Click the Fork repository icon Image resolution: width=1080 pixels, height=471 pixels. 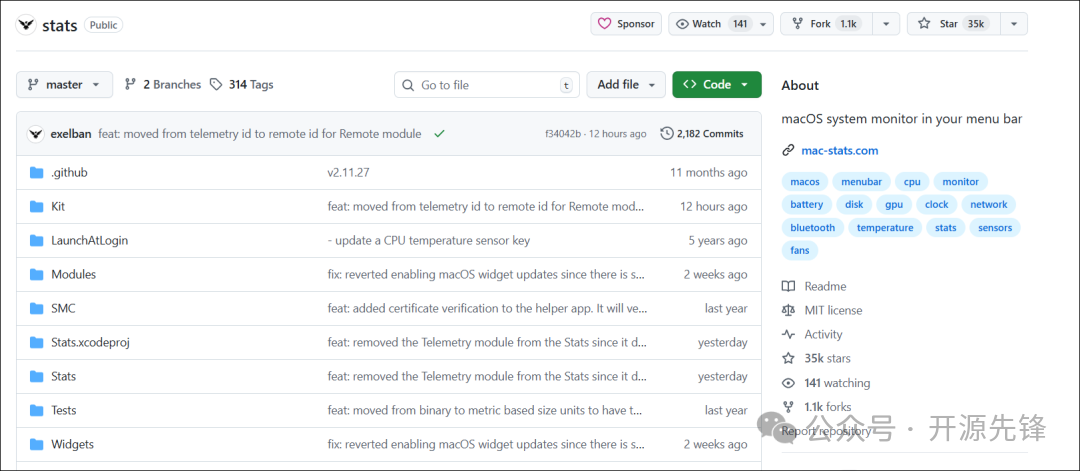pos(796,24)
